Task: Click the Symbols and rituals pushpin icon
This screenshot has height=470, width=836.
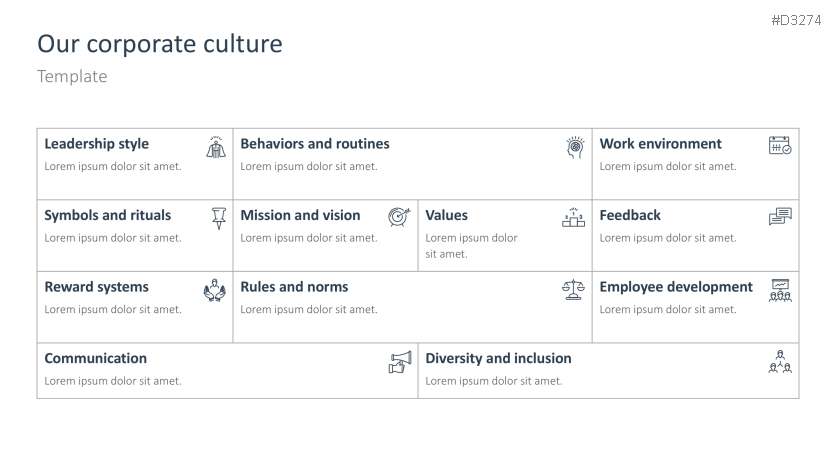Action: [219, 217]
